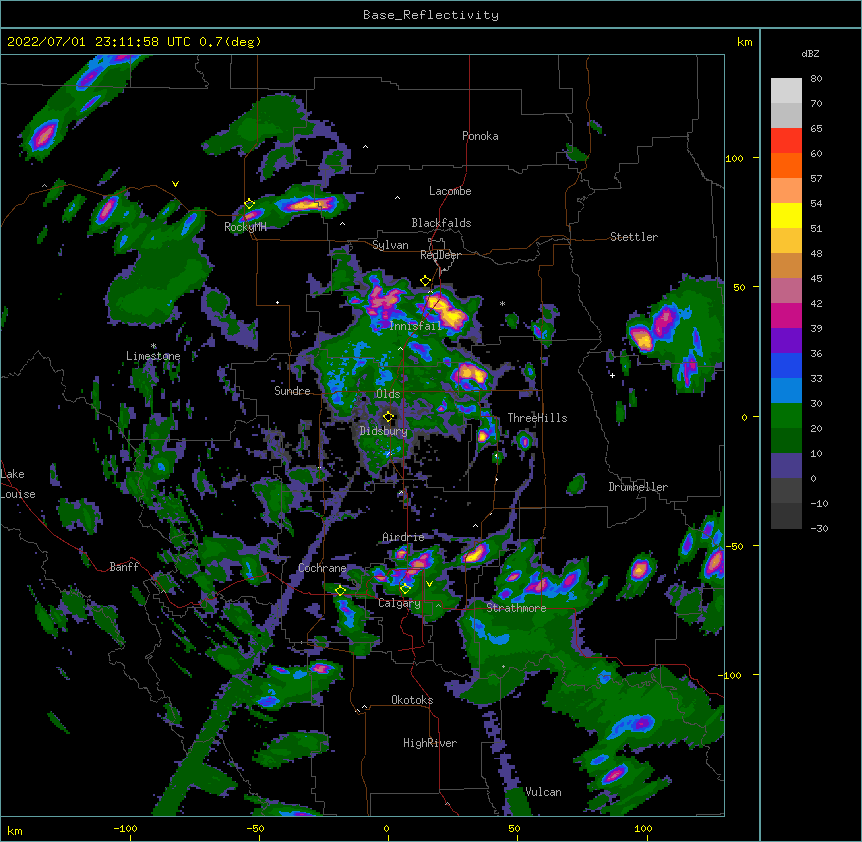Select the Sundre label
Image resolution: width=862 pixels, height=842 pixels.
(x=292, y=391)
